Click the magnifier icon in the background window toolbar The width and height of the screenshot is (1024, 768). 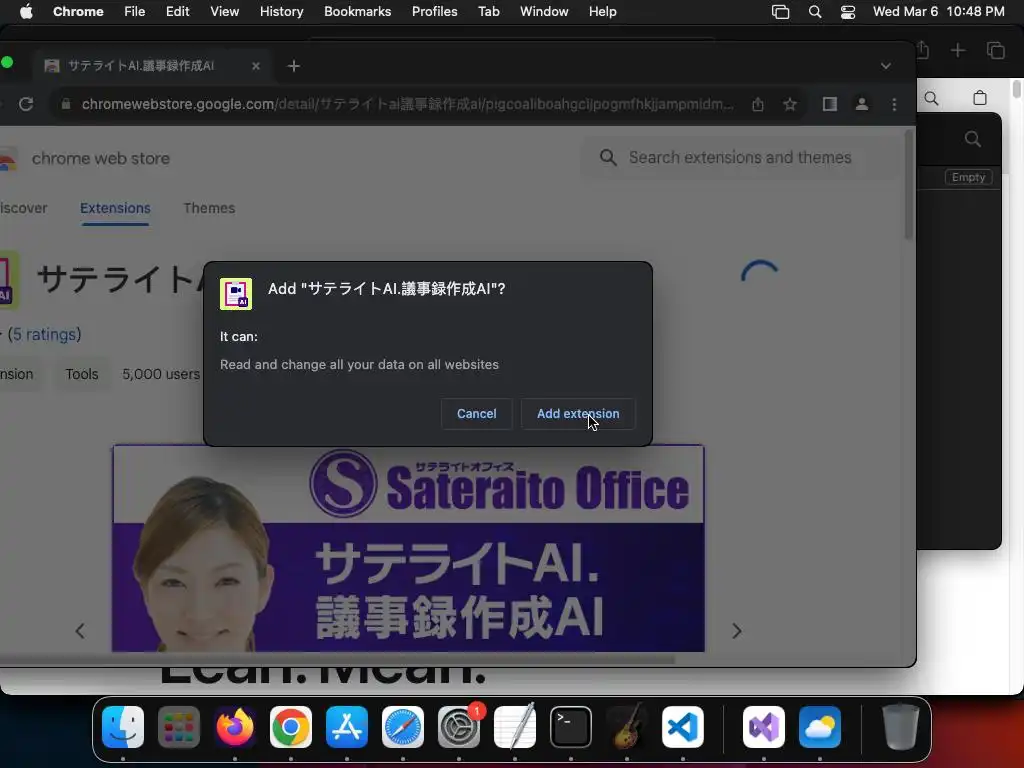pyautogui.click(x=931, y=99)
